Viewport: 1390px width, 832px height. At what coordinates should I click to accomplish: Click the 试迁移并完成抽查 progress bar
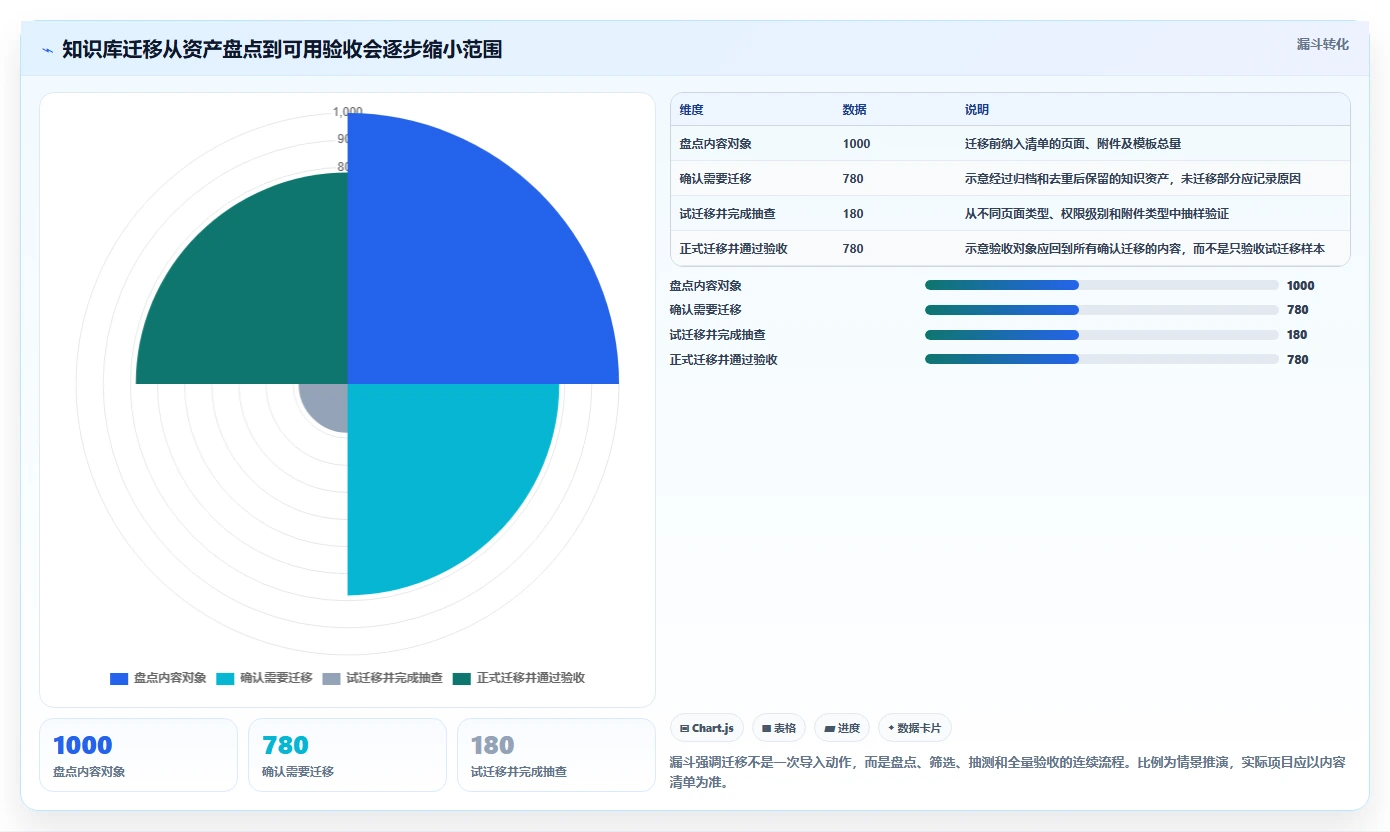[x=1102, y=335]
